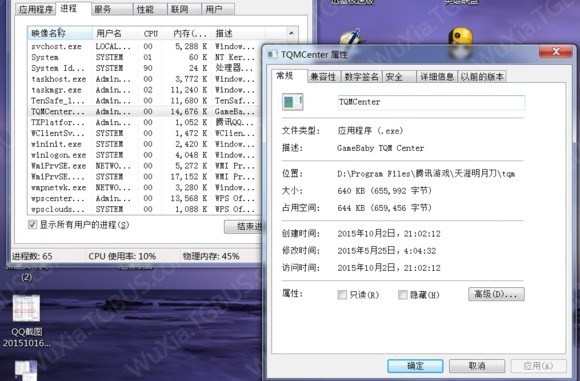Viewport: 580px width, 381px height.
Task: Switch to 用户 tab in Task Manager
Action: 218,9
